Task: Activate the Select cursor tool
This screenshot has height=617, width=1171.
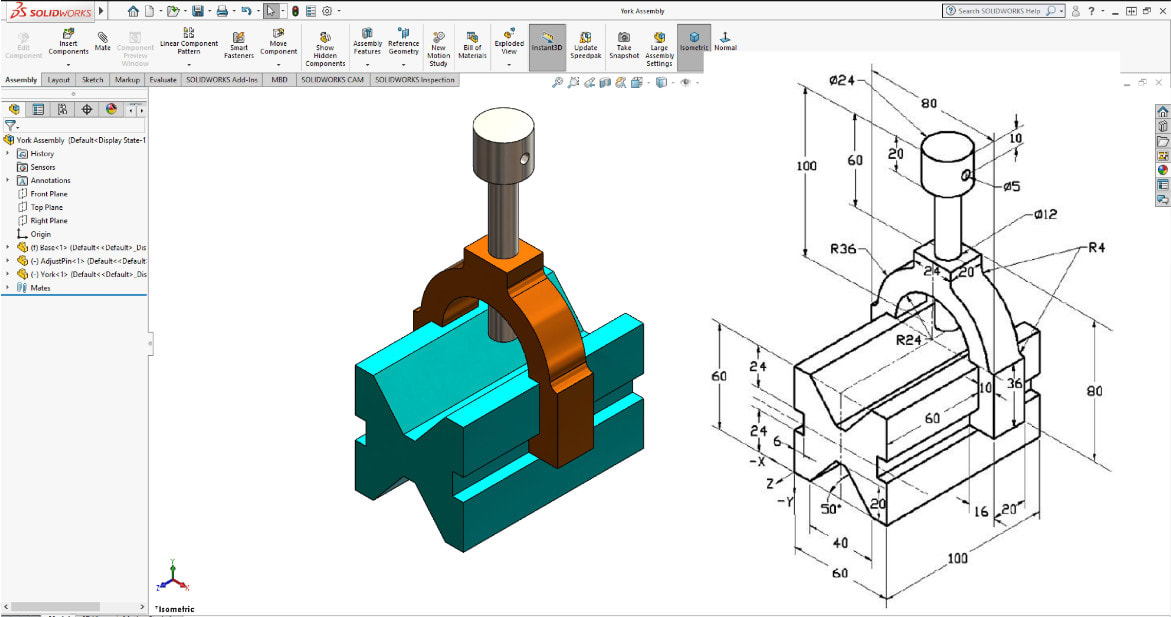Action: point(270,11)
